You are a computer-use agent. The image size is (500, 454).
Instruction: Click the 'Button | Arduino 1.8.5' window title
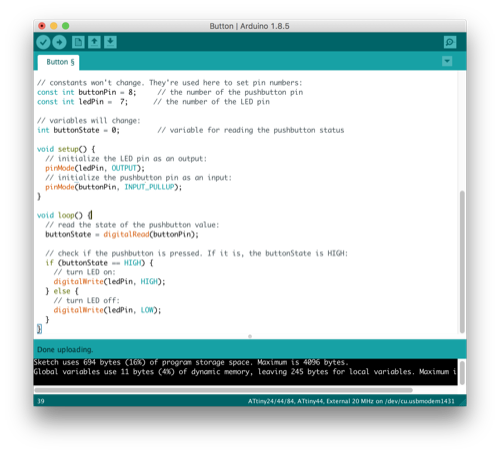pos(249,26)
